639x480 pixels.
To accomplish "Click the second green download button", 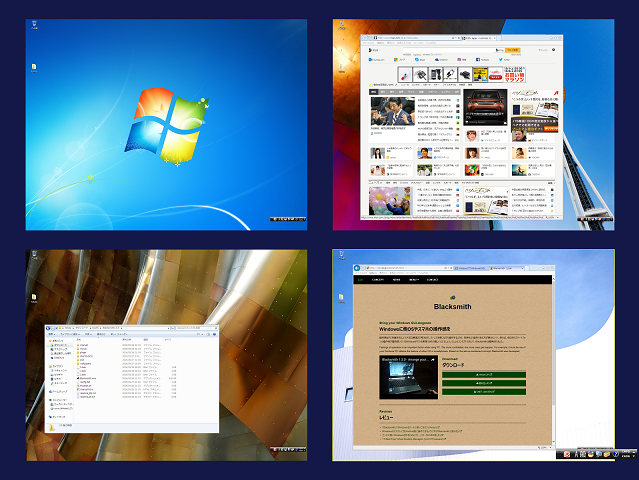I will tap(484, 383).
